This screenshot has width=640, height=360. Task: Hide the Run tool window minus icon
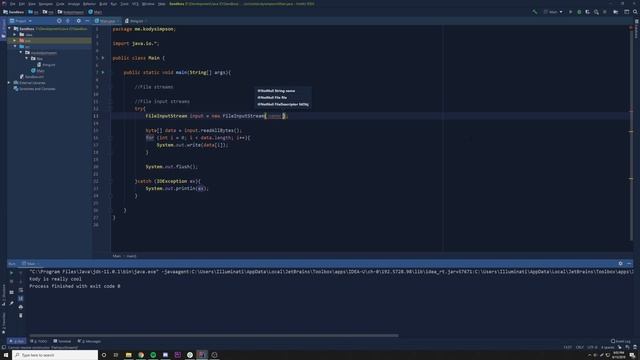(x=629, y=264)
